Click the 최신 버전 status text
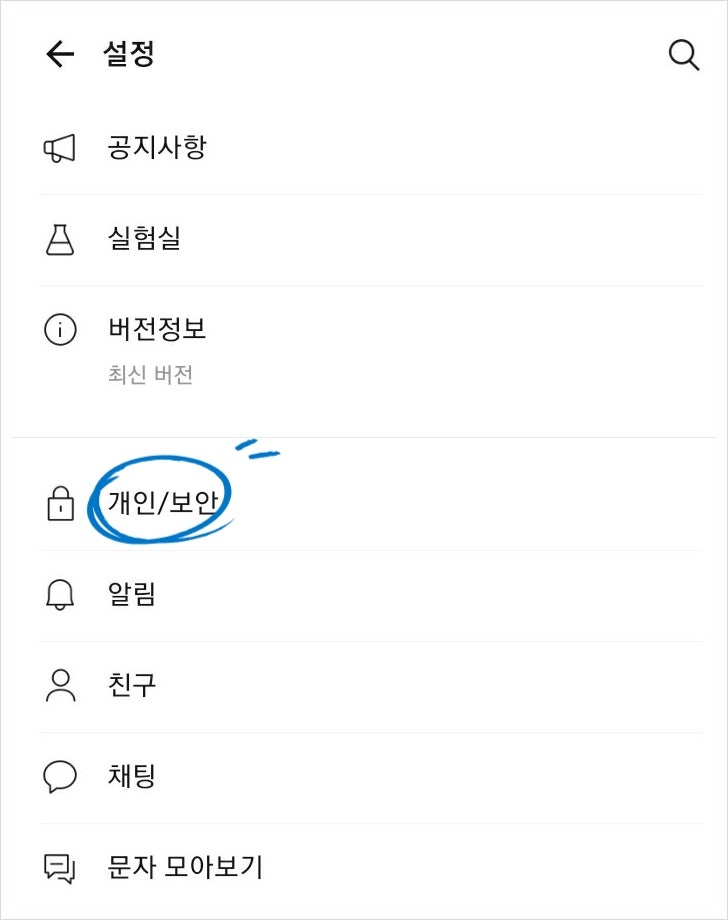This screenshot has width=728, height=920. point(150,374)
